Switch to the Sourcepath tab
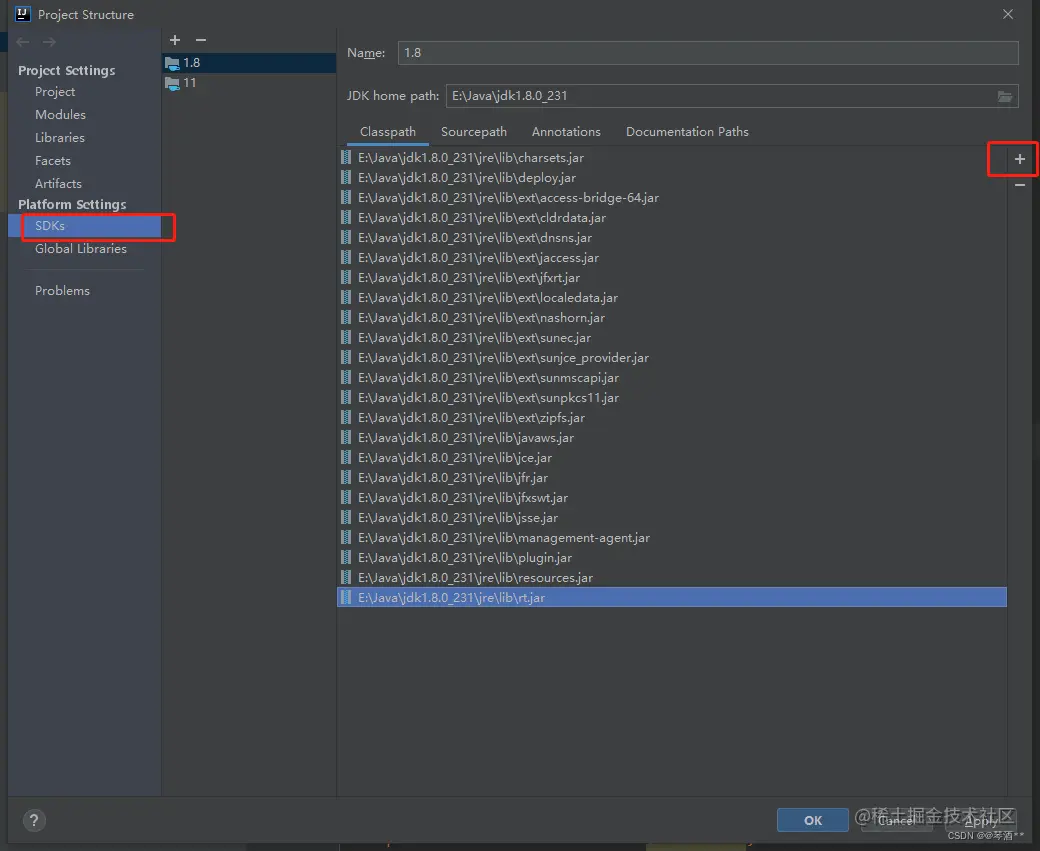The image size is (1040, 851). click(x=474, y=131)
